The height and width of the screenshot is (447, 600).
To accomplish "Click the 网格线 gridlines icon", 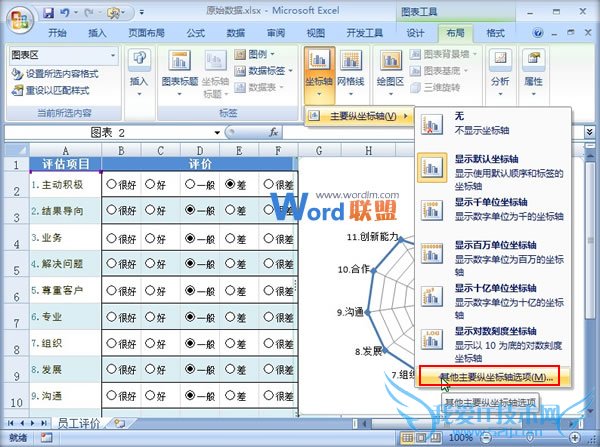I will [x=351, y=60].
